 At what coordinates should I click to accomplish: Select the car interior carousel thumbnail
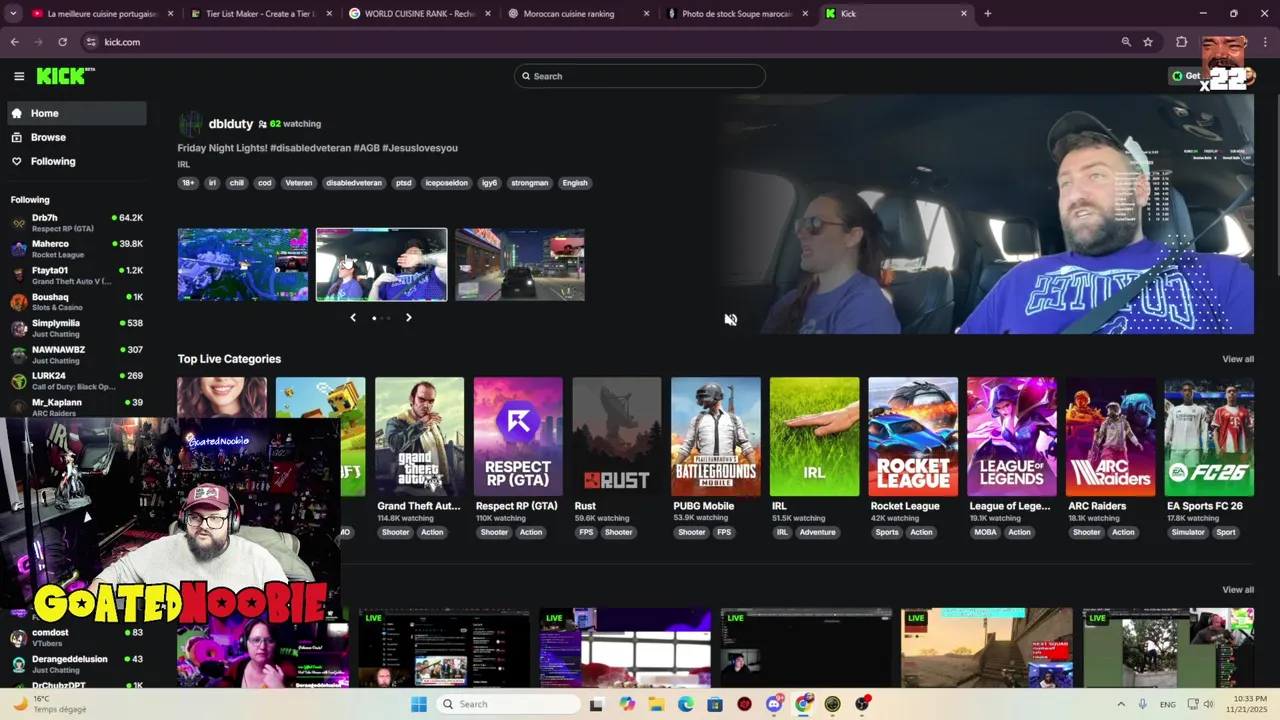coord(382,264)
